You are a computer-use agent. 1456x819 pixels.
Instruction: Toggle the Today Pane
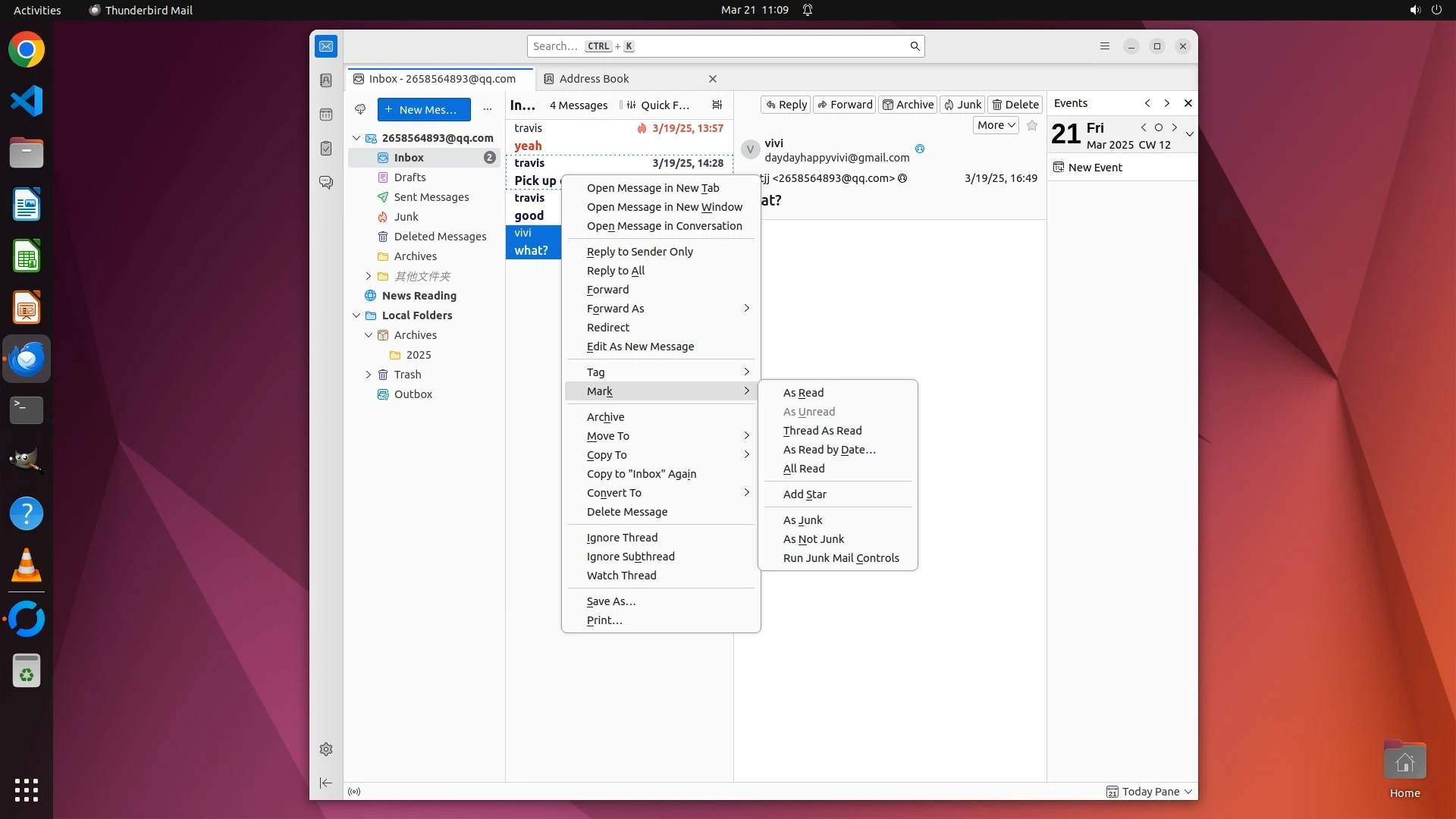tap(1150, 792)
